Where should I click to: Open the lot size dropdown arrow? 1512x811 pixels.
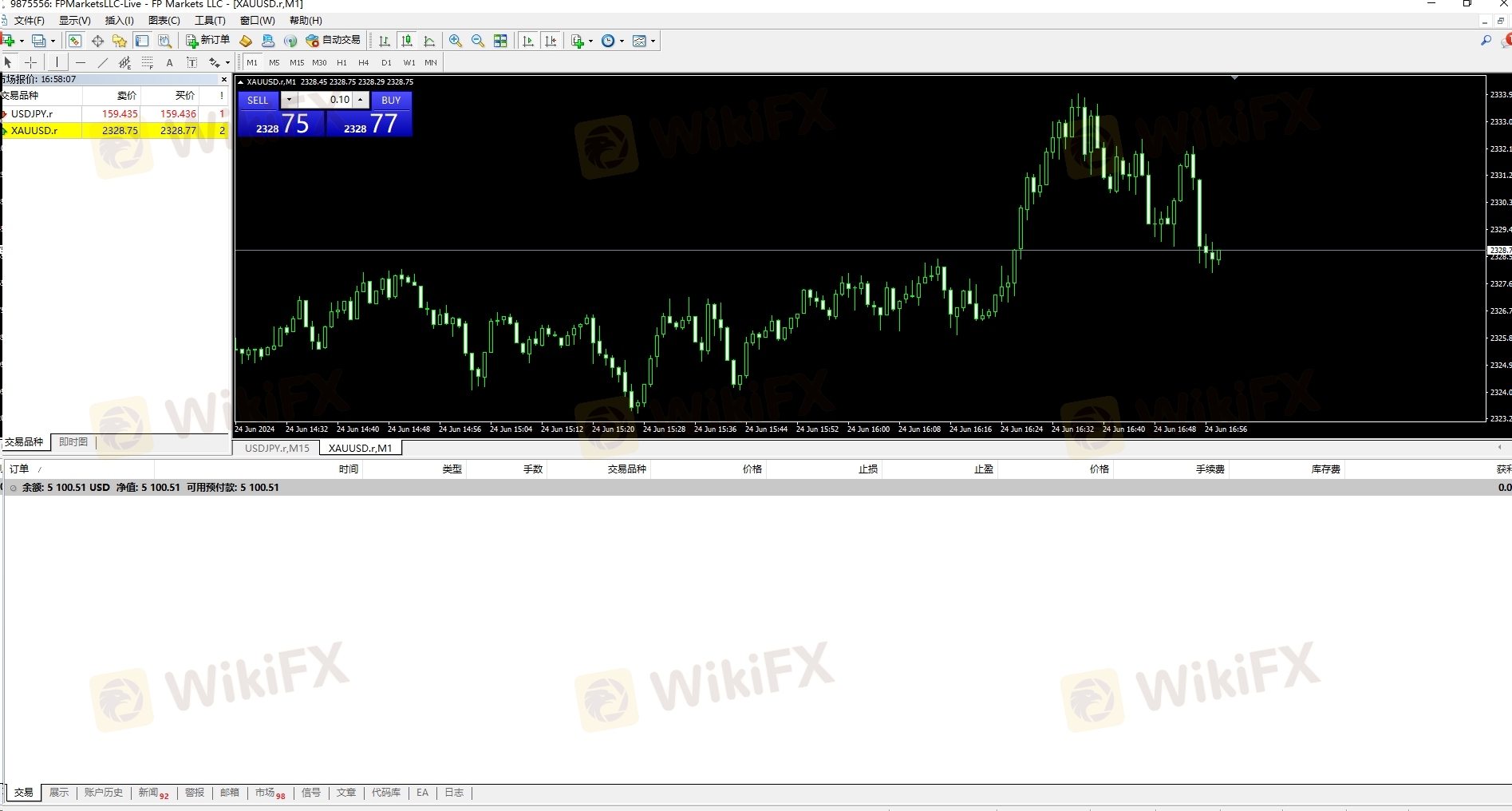click(289, 100)
